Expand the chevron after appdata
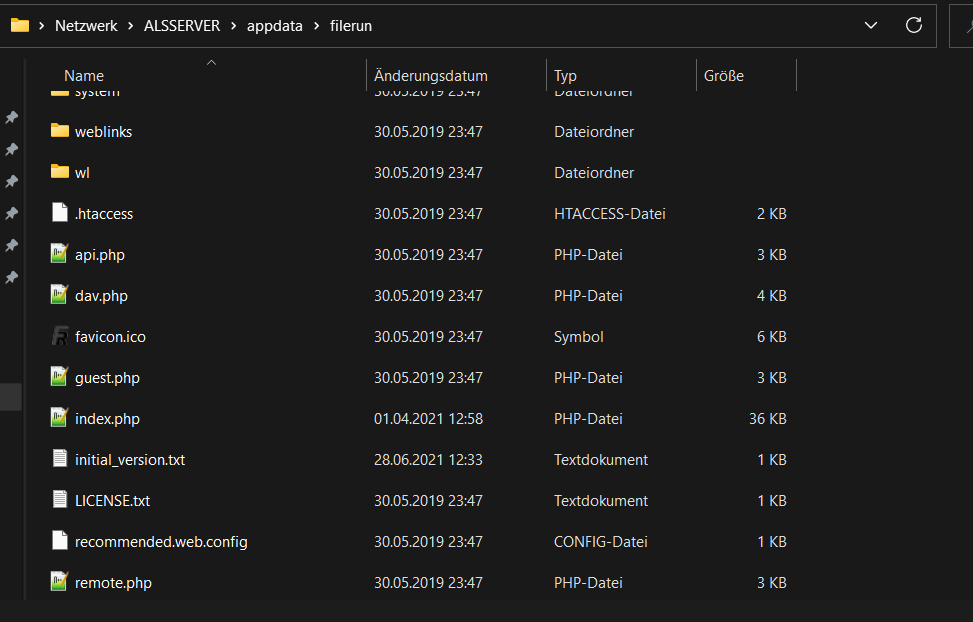This screenshot has width=973, height=622. click(316, 25)
